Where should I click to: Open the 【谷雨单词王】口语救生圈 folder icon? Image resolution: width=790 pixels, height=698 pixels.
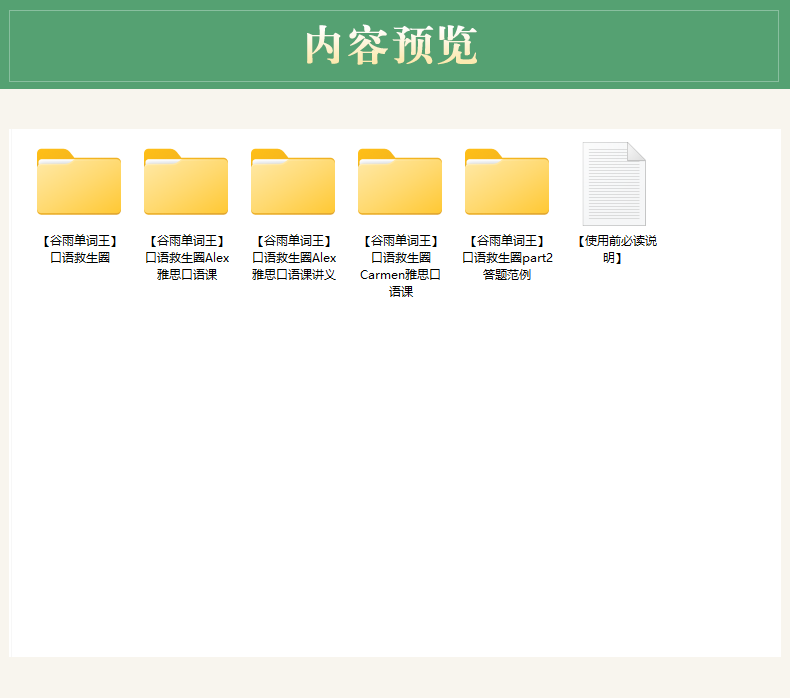[79, 182]
